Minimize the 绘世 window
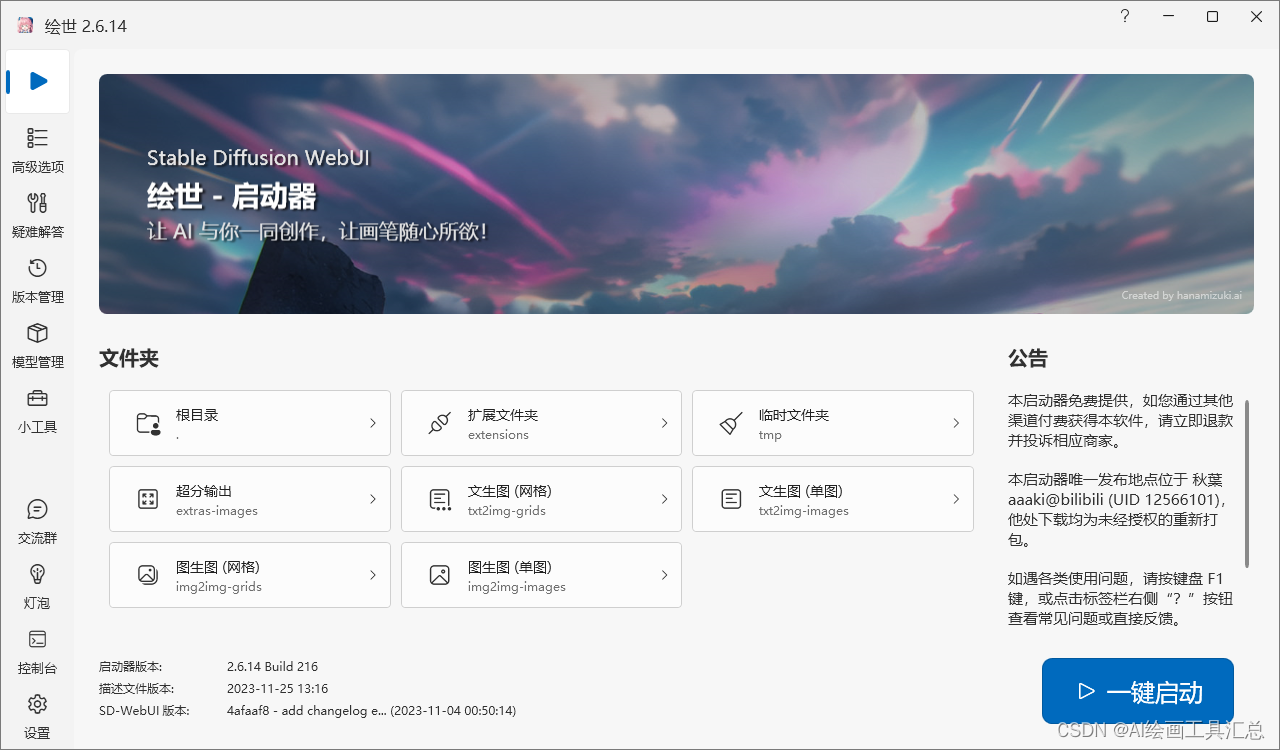The width and height of the screenshot is (1280, 750). [1168, 17]
